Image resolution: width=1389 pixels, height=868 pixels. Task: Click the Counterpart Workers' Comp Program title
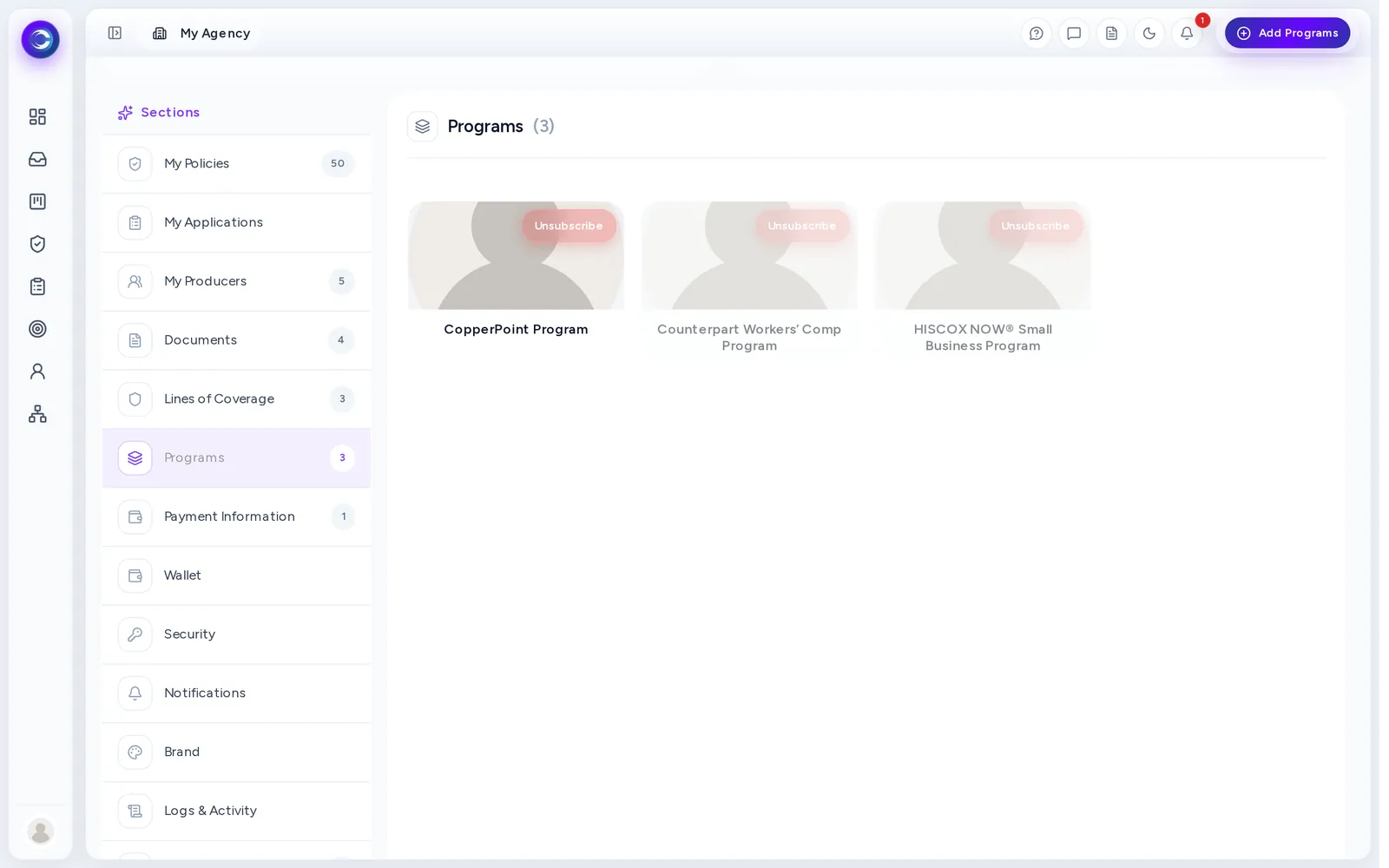tap(749, 338)
